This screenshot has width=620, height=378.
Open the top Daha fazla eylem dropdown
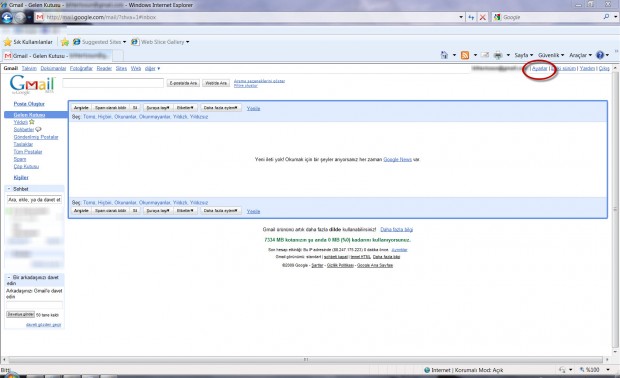[x=221, y=108]
